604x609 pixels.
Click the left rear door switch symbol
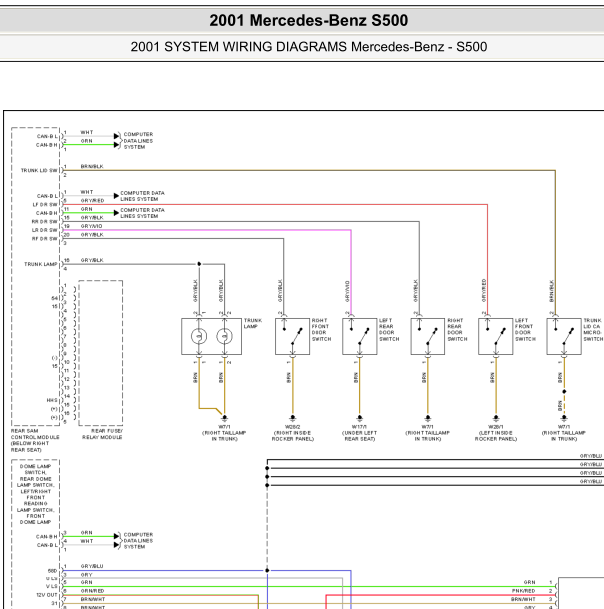coord(360,336)
